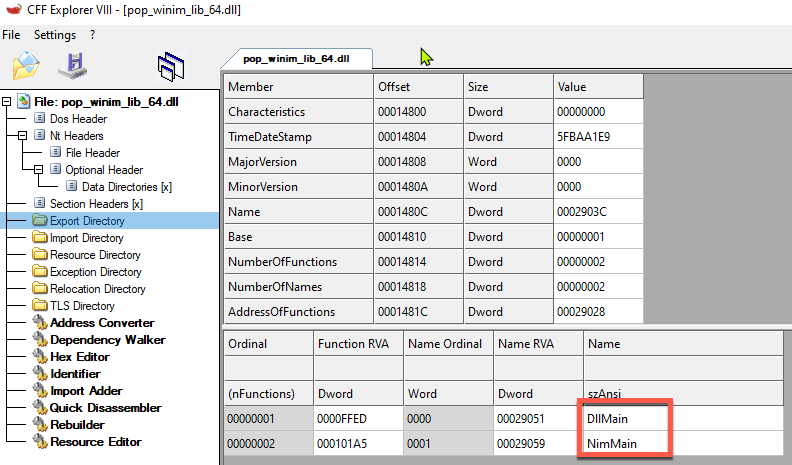Image resolution: width=792 pixels, height=465 pixels.
Task: Click the Hex Editor gear icon
Action: pyautogui.click(x=40, y=356)
